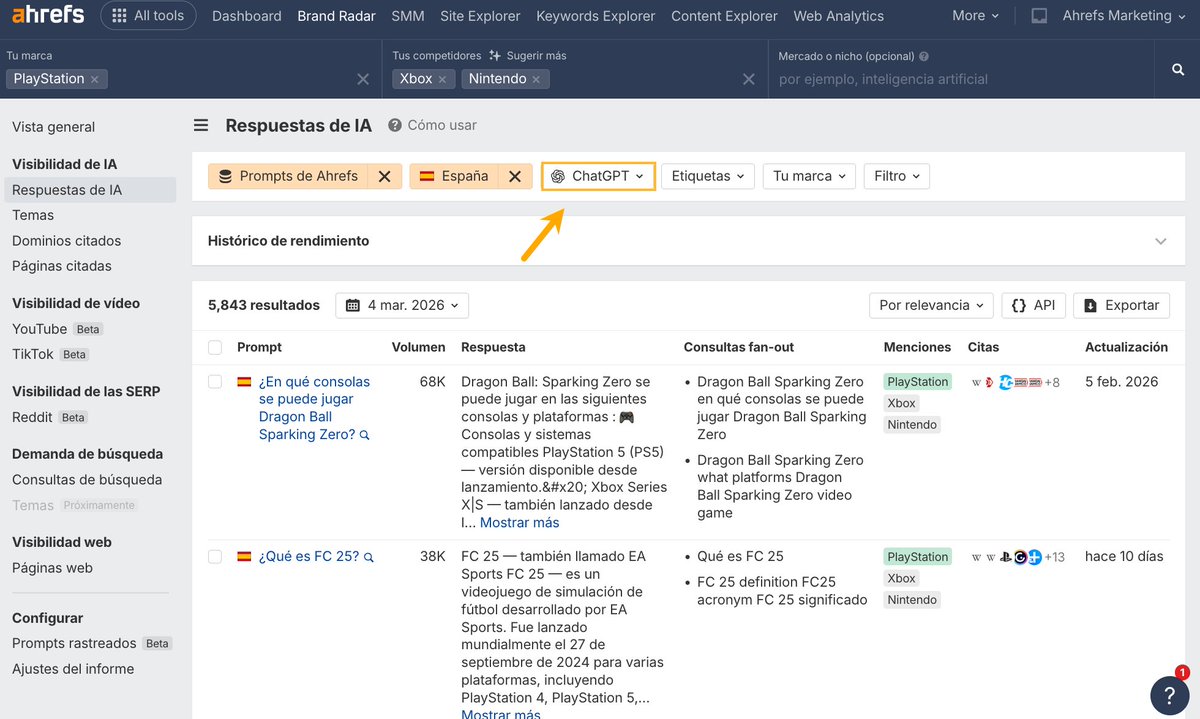Open España country filter
Viewport: 1200px width, 719px height.
click(x=454, y=176)
